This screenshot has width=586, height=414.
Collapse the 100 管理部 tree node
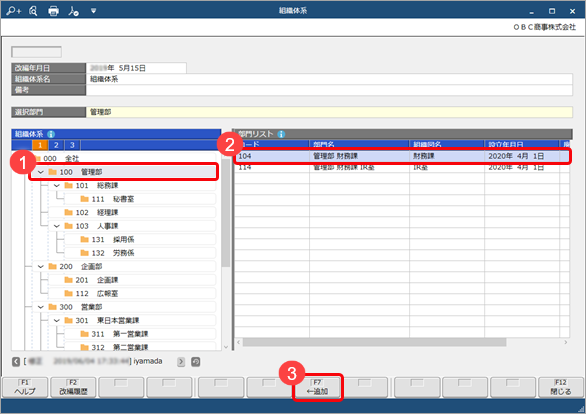[41, 172]
